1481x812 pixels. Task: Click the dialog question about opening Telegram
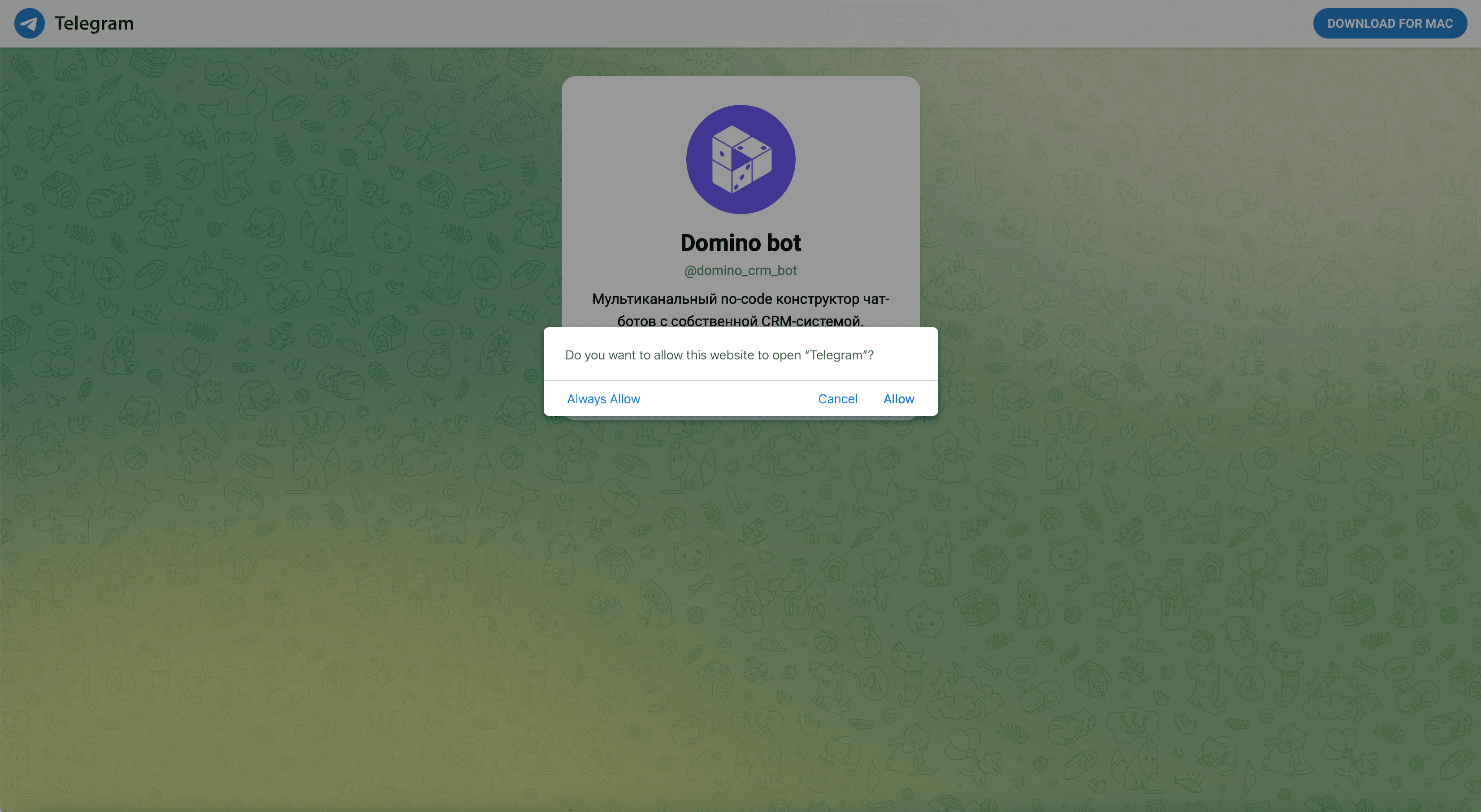[719, 355]
